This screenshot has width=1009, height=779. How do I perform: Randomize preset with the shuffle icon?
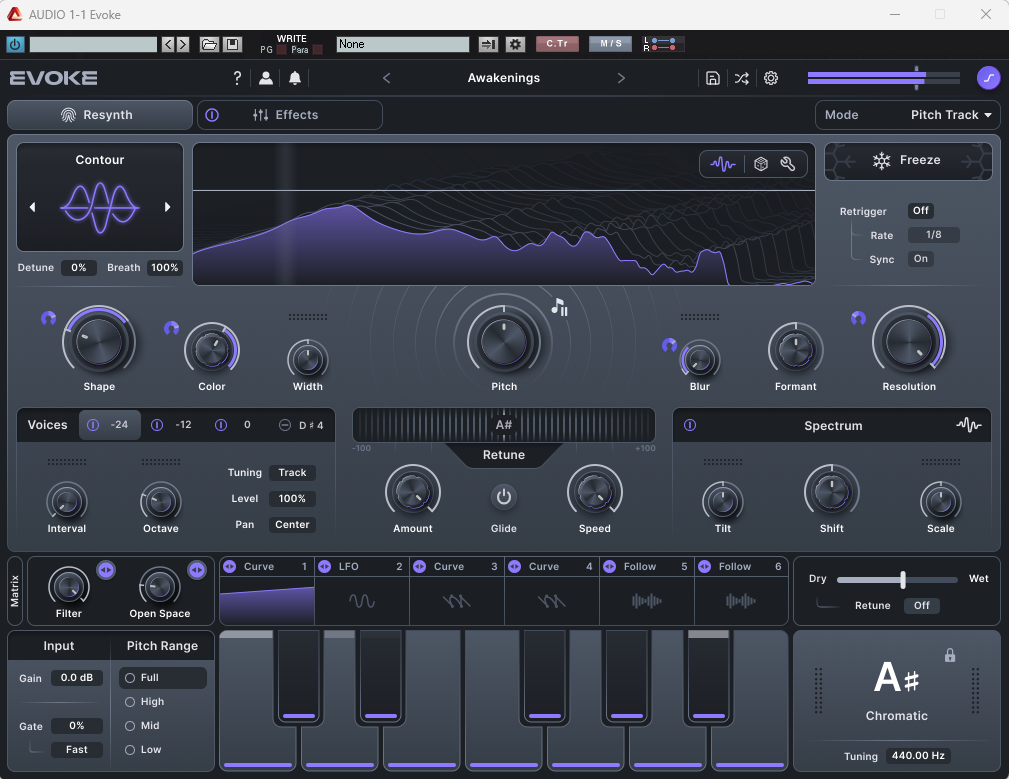tap(741, 78)
